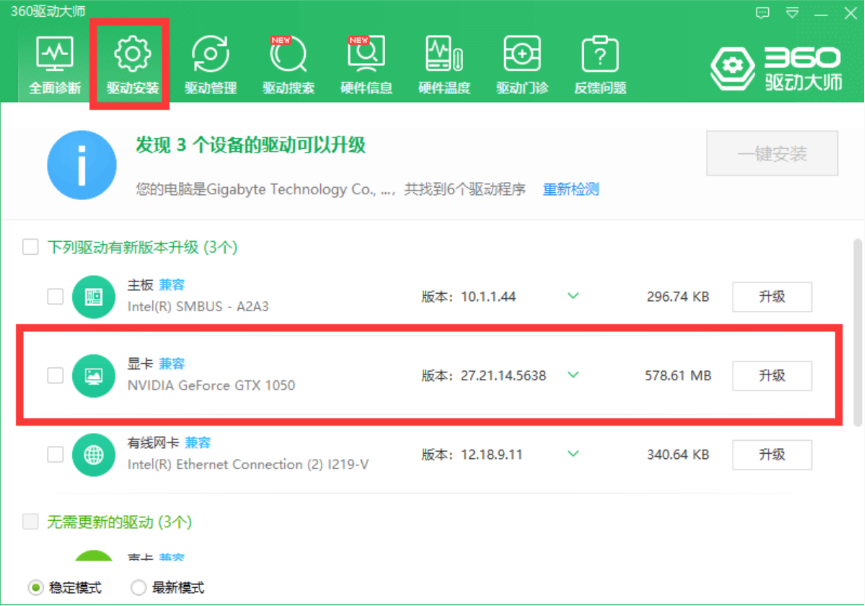Expand version dropdown for NVIDIA GTX 1050

(x=573, y=375)
